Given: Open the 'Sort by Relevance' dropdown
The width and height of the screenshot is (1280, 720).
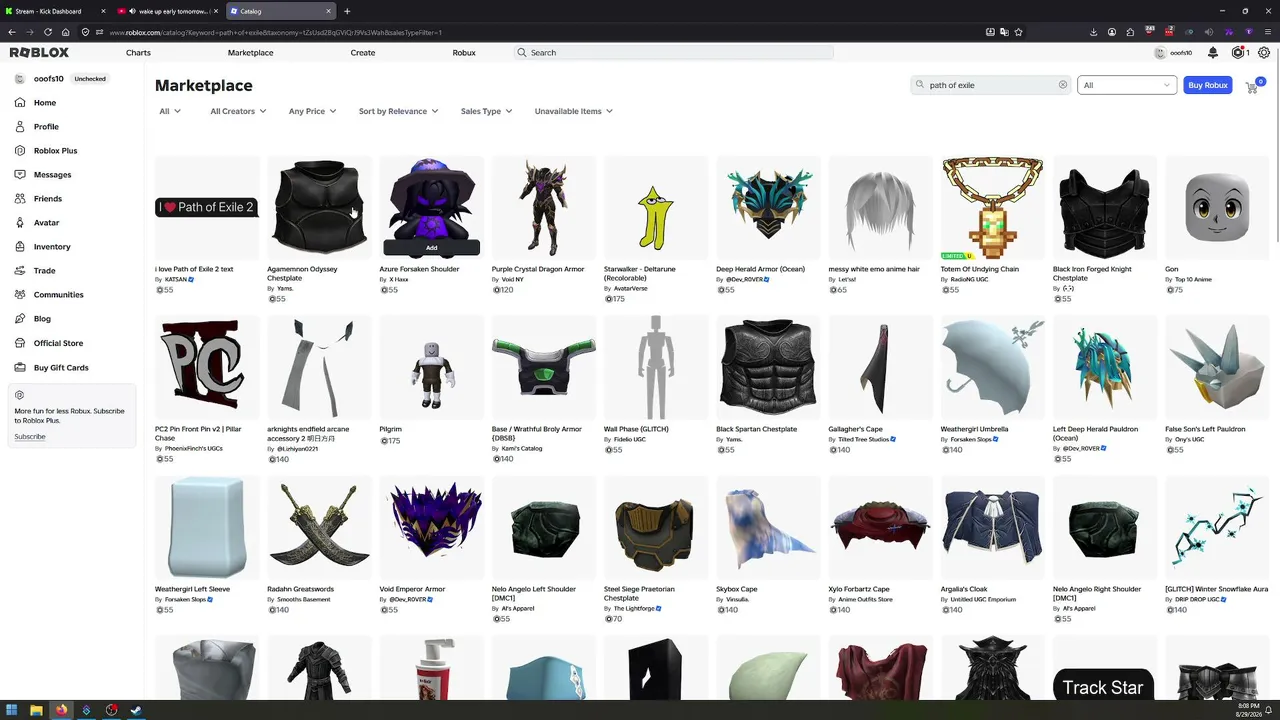Looking at the screenshot, I should click(x=398, y=111).
